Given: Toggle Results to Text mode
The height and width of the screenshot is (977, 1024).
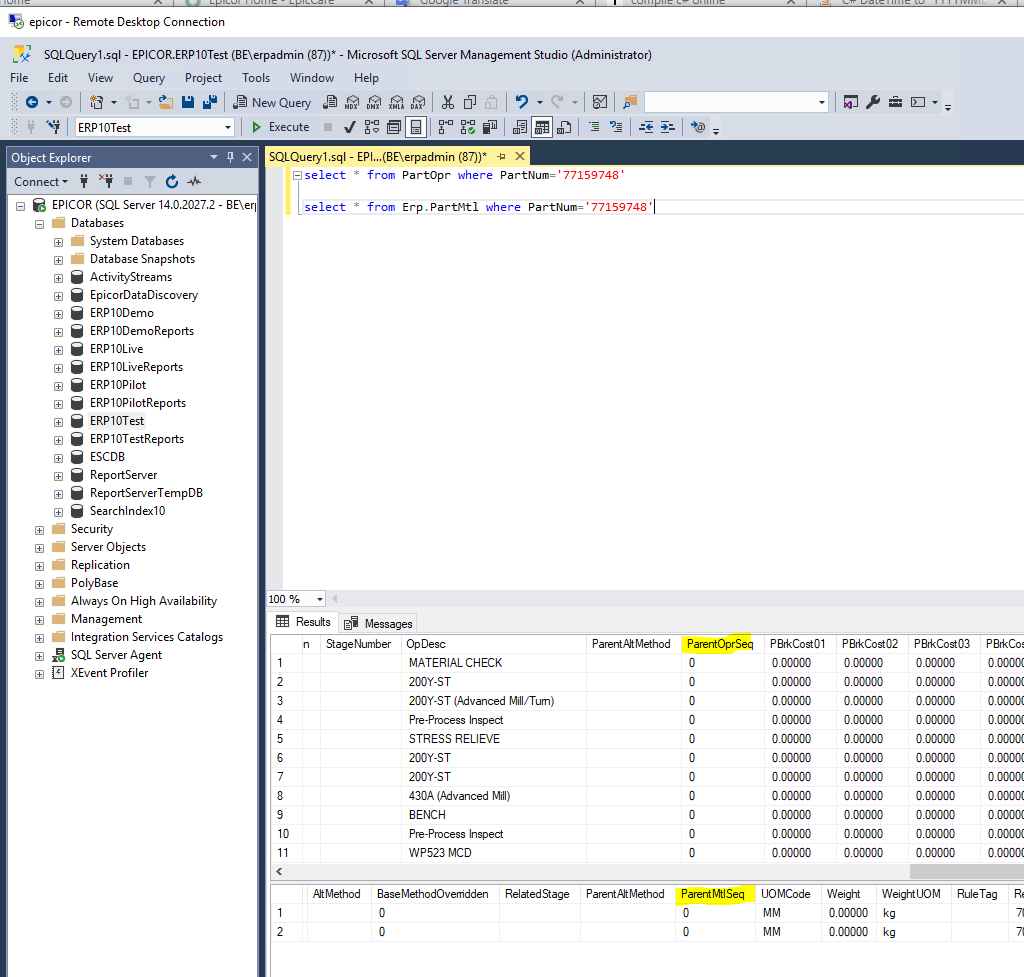Looking at the screenshot, I should click(520, 127).
